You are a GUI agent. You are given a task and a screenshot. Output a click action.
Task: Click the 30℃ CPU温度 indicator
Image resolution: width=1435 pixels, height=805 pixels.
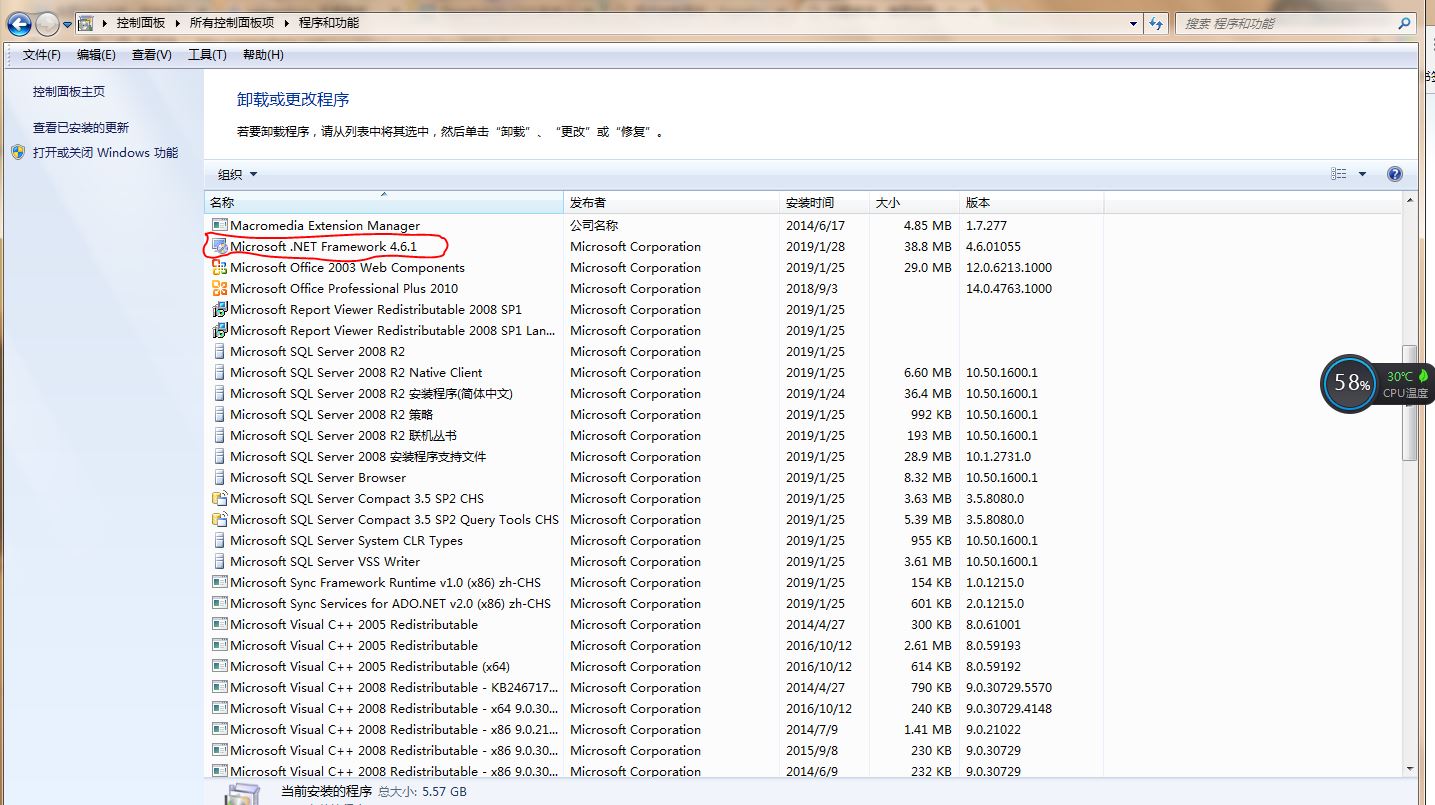pyautogui.click(x=1406, y=384)
